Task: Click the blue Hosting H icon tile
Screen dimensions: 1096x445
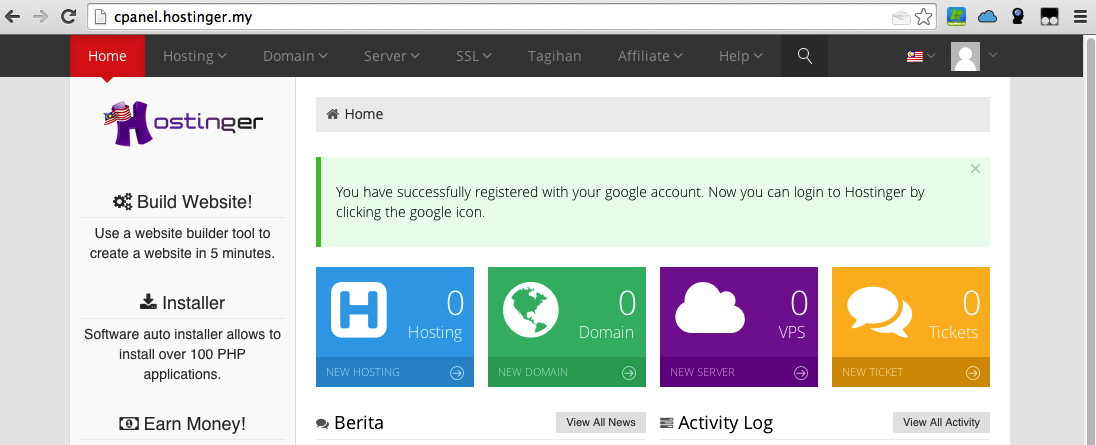Action: (359, 310)
